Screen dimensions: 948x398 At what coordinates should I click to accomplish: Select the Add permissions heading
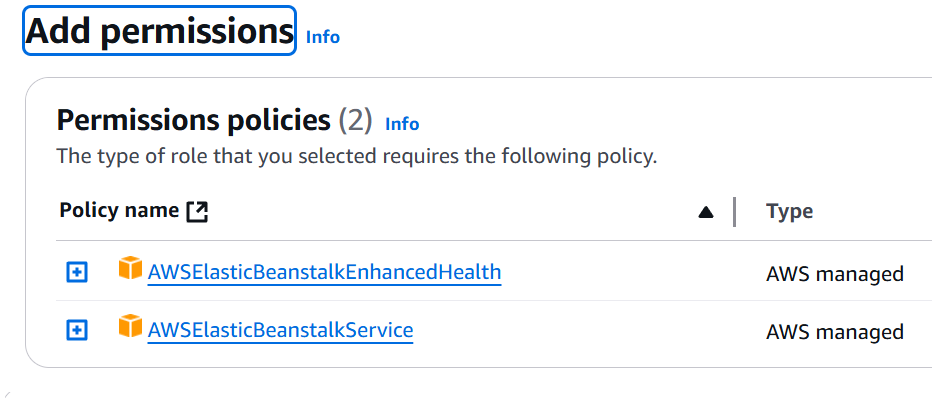click(160, 31)
